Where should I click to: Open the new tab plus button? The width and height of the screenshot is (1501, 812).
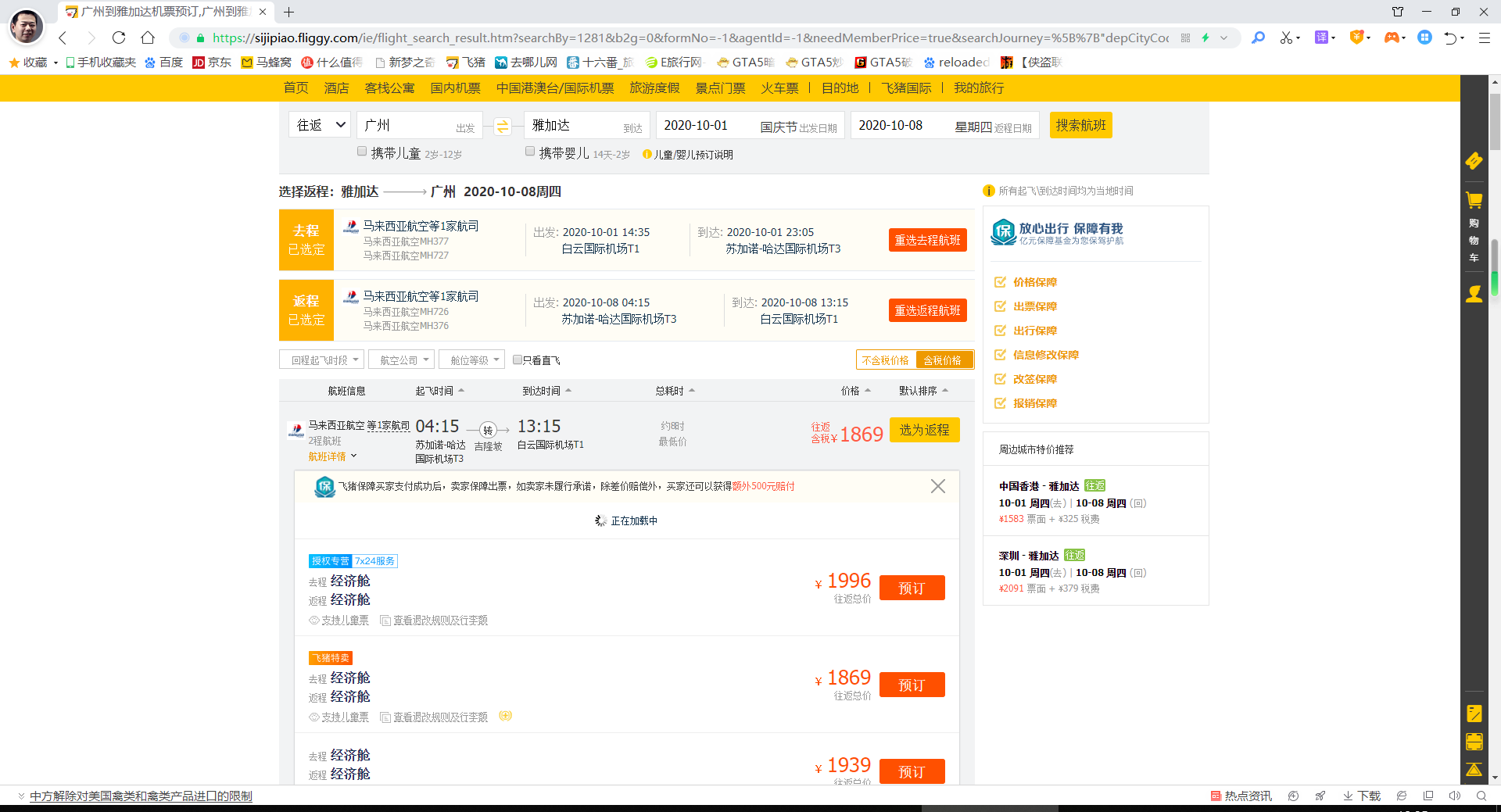[288, 12]
